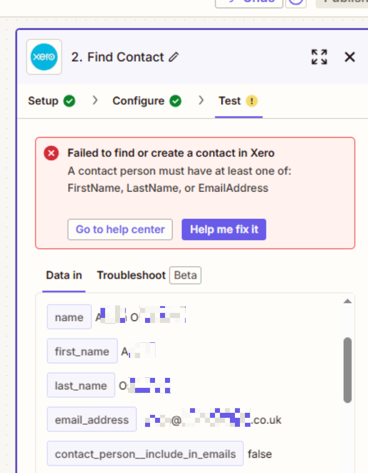This screenshot has height=473, width=368.
Task: Click the green Setup checkmark icon
Action: click(x=69, y=101)
